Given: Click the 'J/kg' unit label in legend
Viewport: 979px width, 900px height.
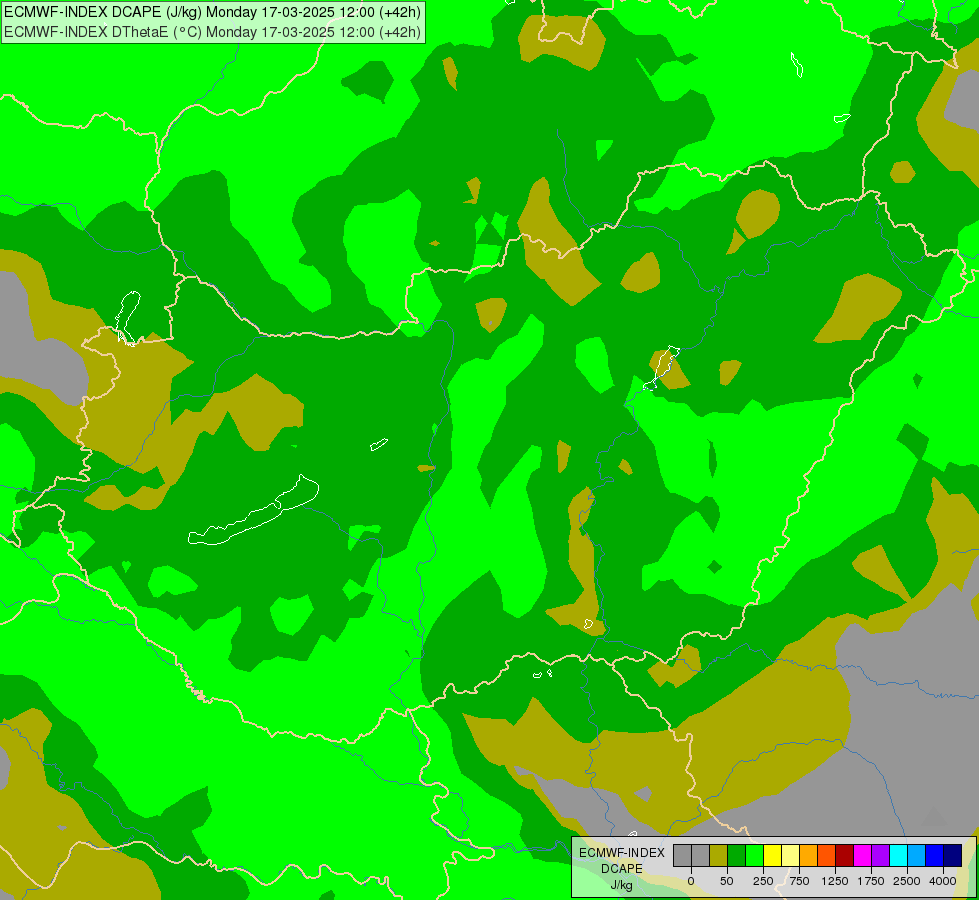Looking at the screenshot, I should [x=622, y=885].
